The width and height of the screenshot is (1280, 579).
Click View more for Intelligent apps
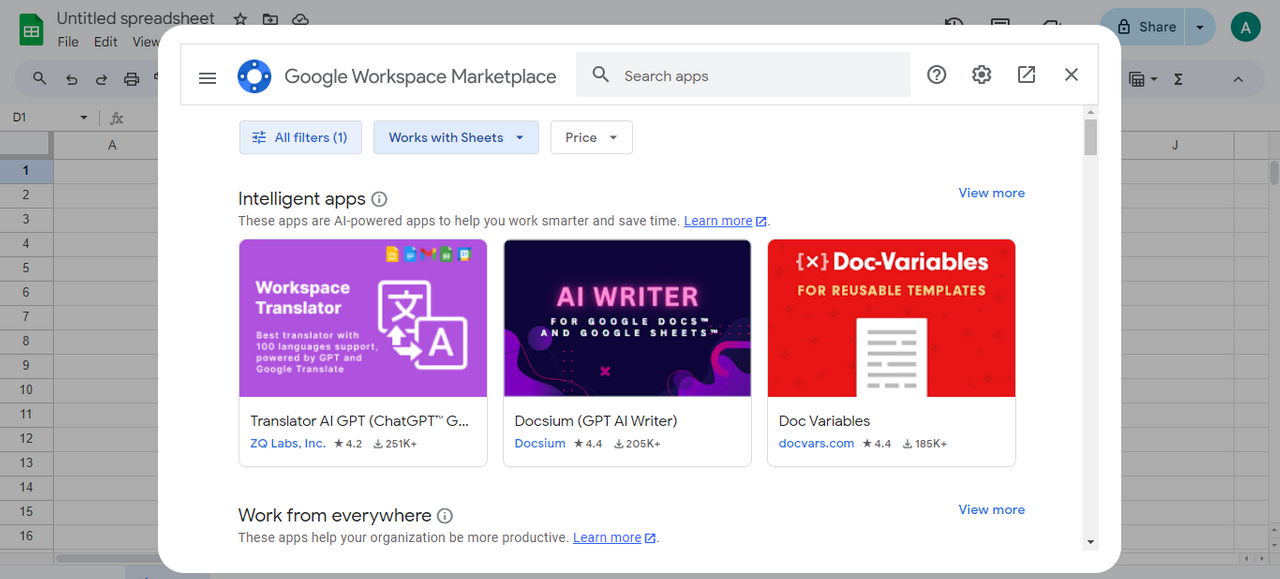tap(991, 193)
